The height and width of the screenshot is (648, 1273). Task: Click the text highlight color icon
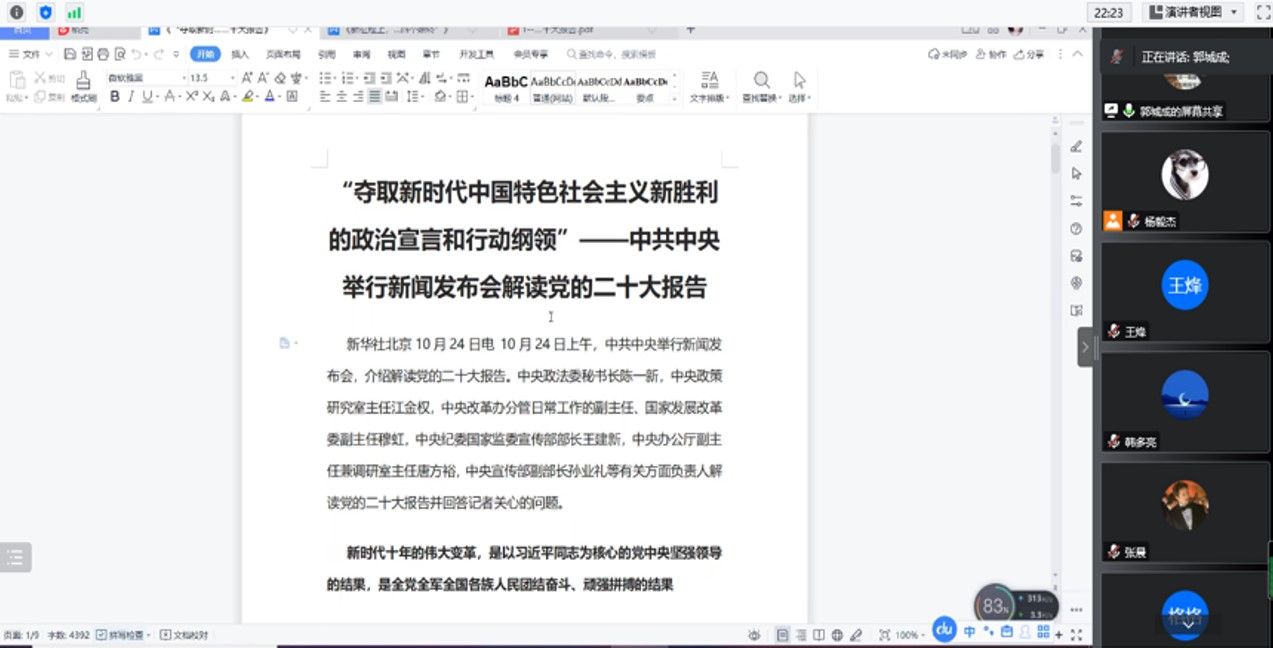[x=248, y=97]
